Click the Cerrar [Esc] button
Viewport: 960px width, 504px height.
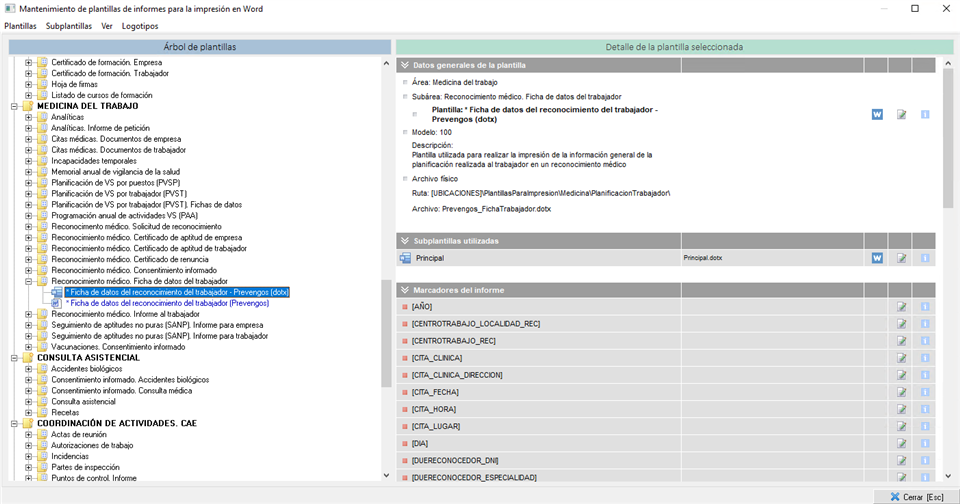coord(916,497)
